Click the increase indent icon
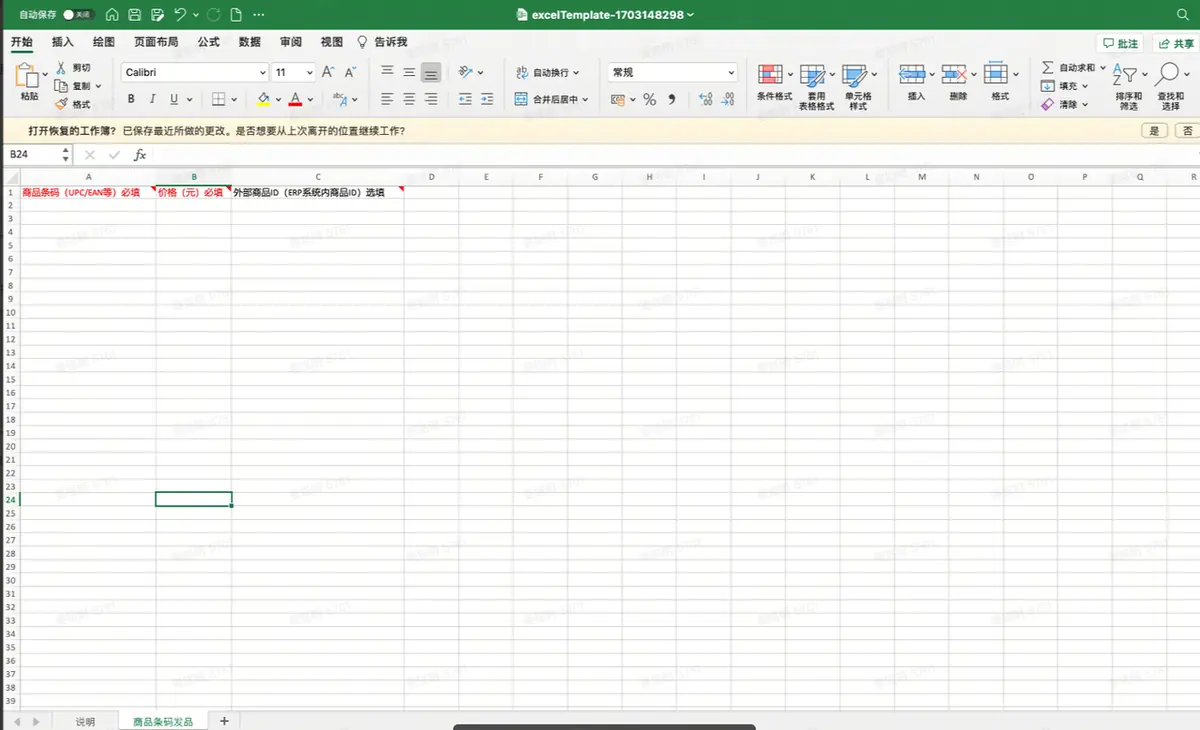This screenshot has height=730, width=1200. pyautogui.click(x=487, y=99)
